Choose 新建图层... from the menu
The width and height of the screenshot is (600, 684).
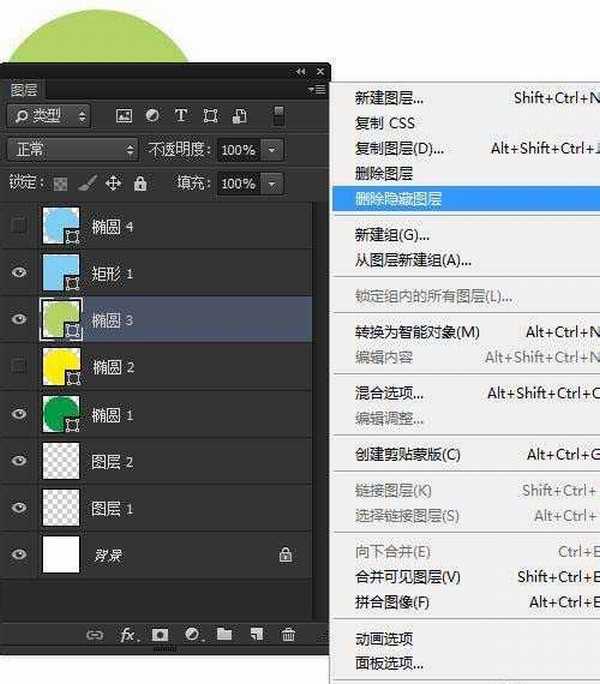[x=466, y=98]
